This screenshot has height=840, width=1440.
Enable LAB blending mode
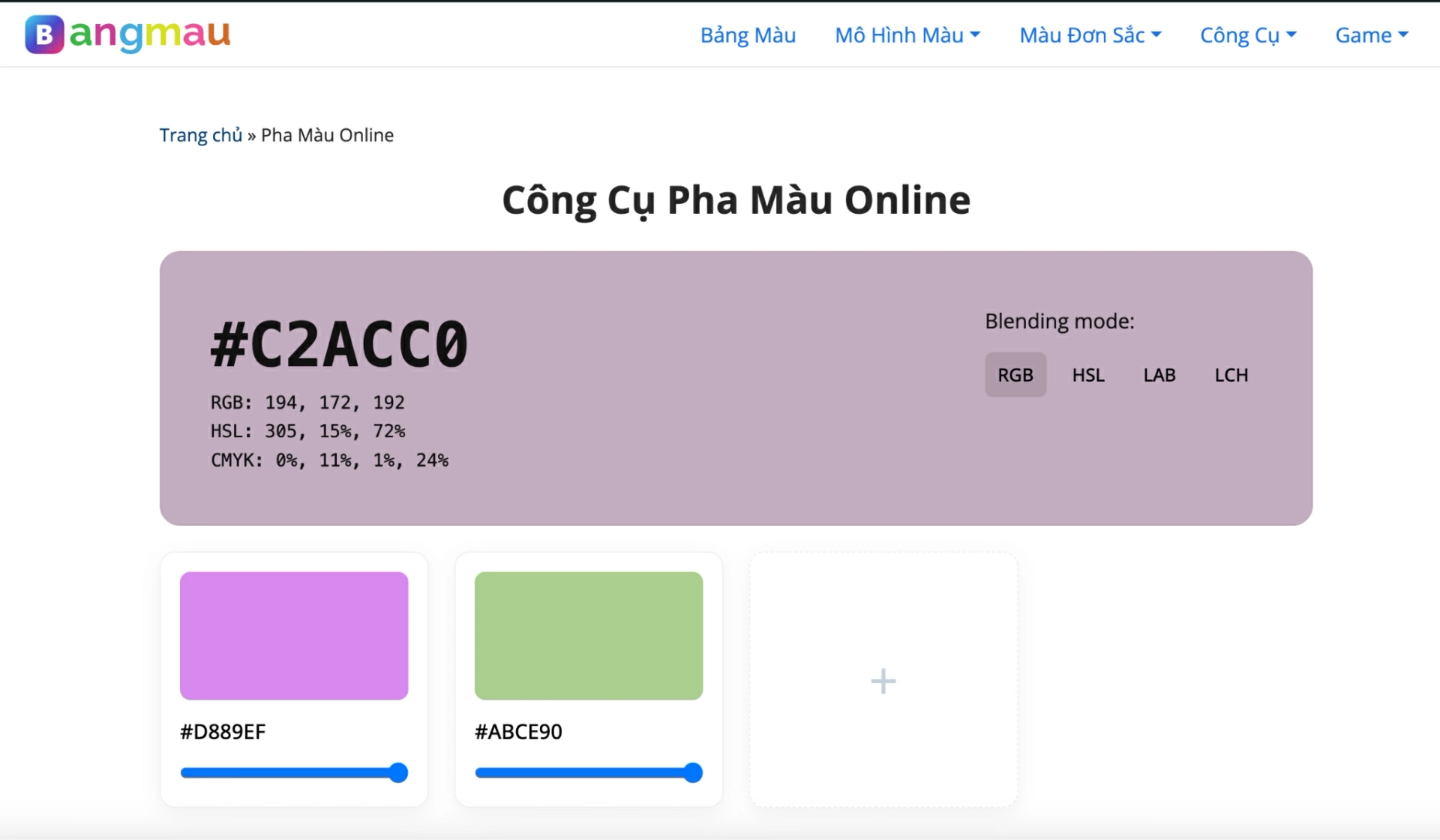[x=1159, y=374]
